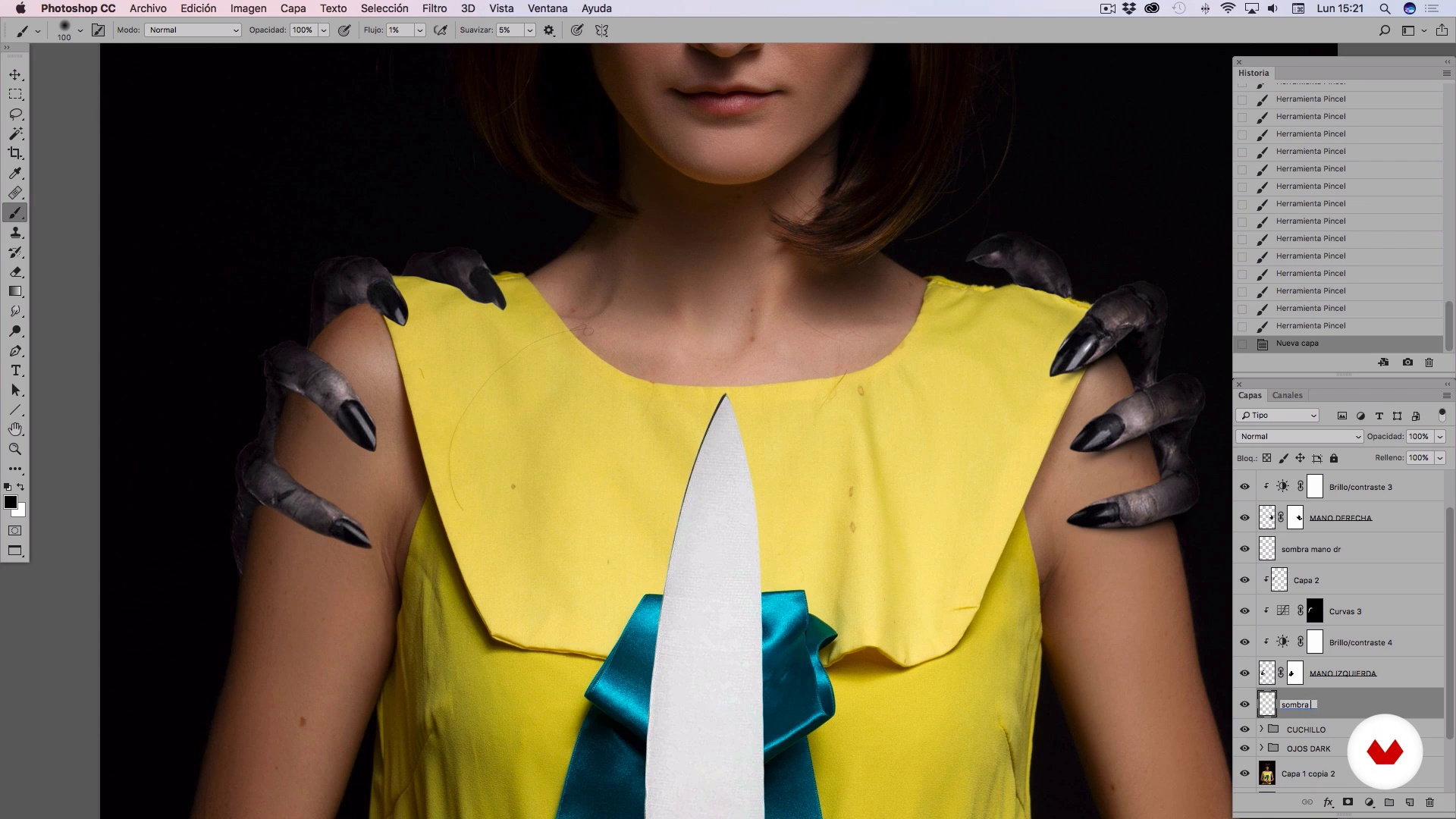
Task: Open smoothing options gear icon
Action: coord(549,30)
